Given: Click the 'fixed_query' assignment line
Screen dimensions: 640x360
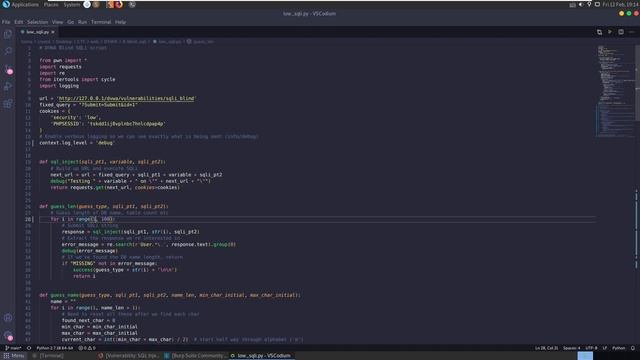Looking at the screenshot, I should 89,105.
